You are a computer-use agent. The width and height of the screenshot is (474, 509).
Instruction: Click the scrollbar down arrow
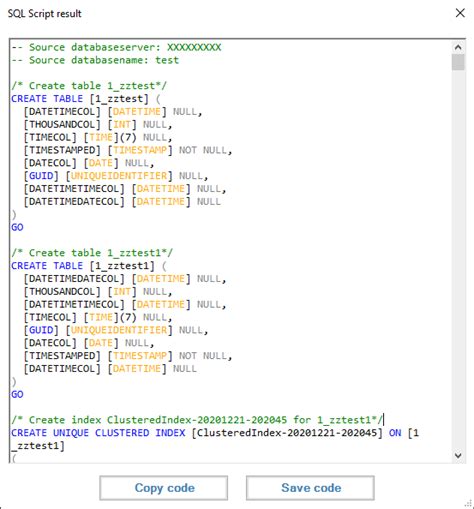(x=458, y=455)
